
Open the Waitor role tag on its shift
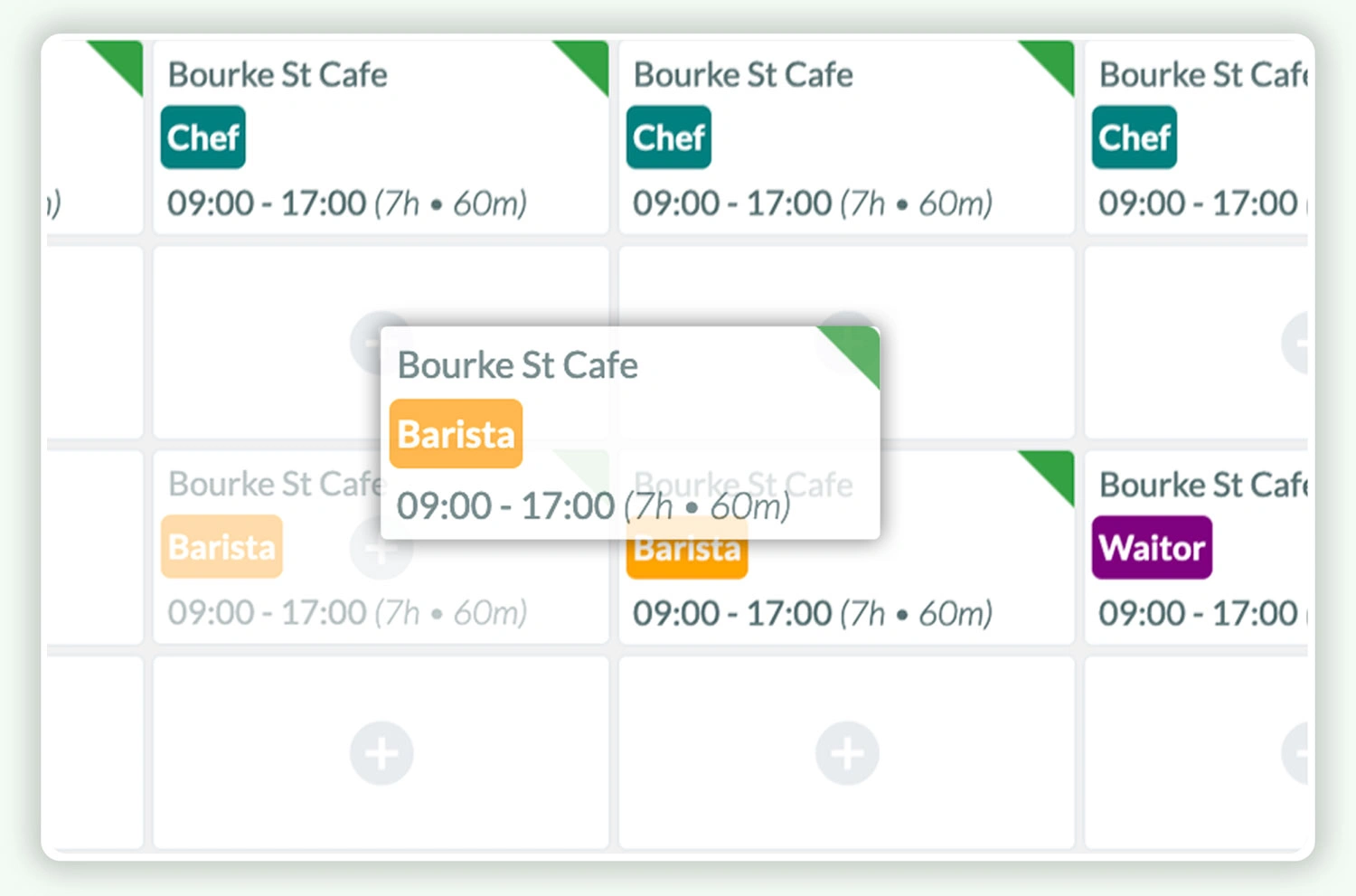pos(1151,546)
